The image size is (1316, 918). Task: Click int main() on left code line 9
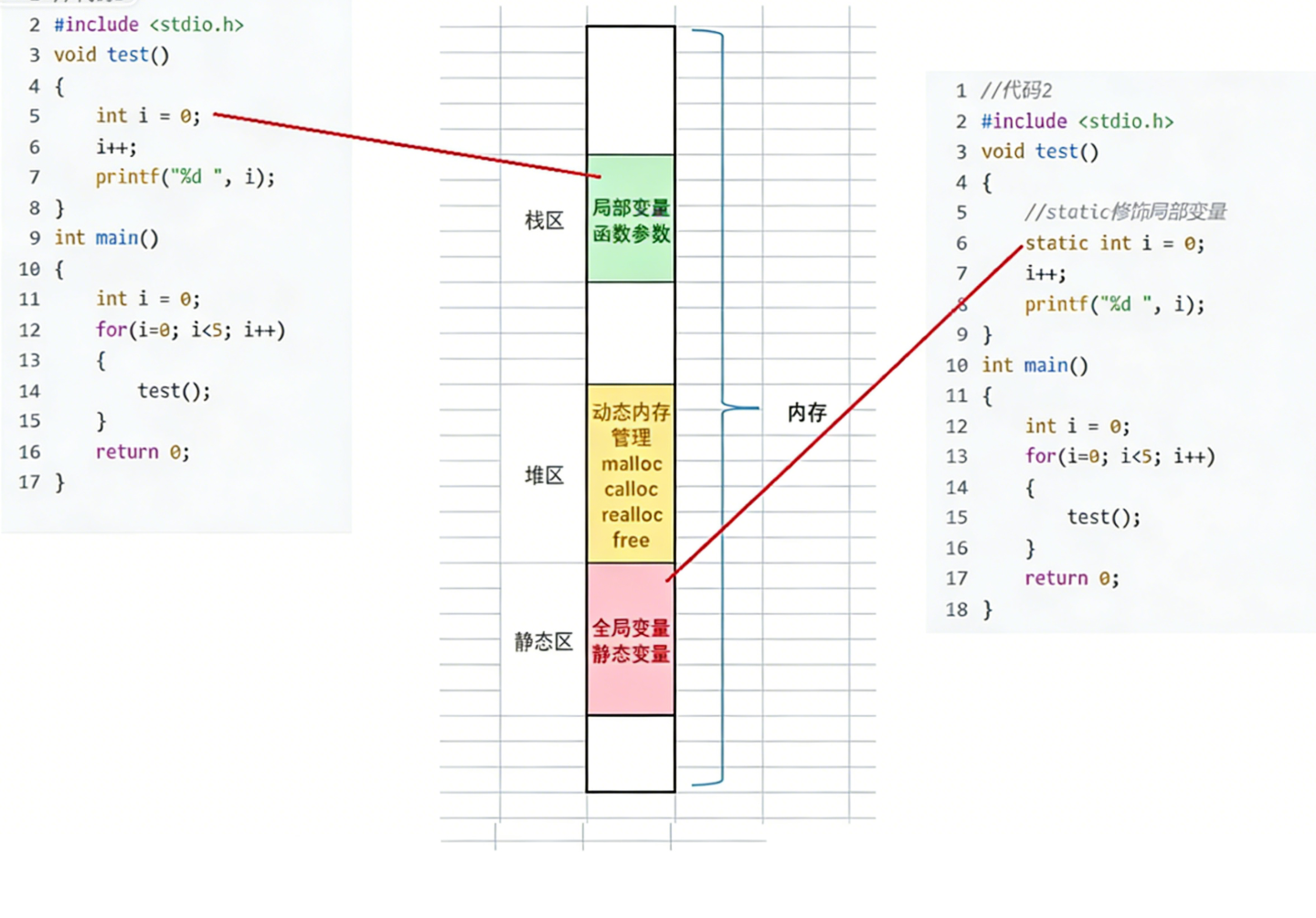pyautogui.click(x=106, y=237)
